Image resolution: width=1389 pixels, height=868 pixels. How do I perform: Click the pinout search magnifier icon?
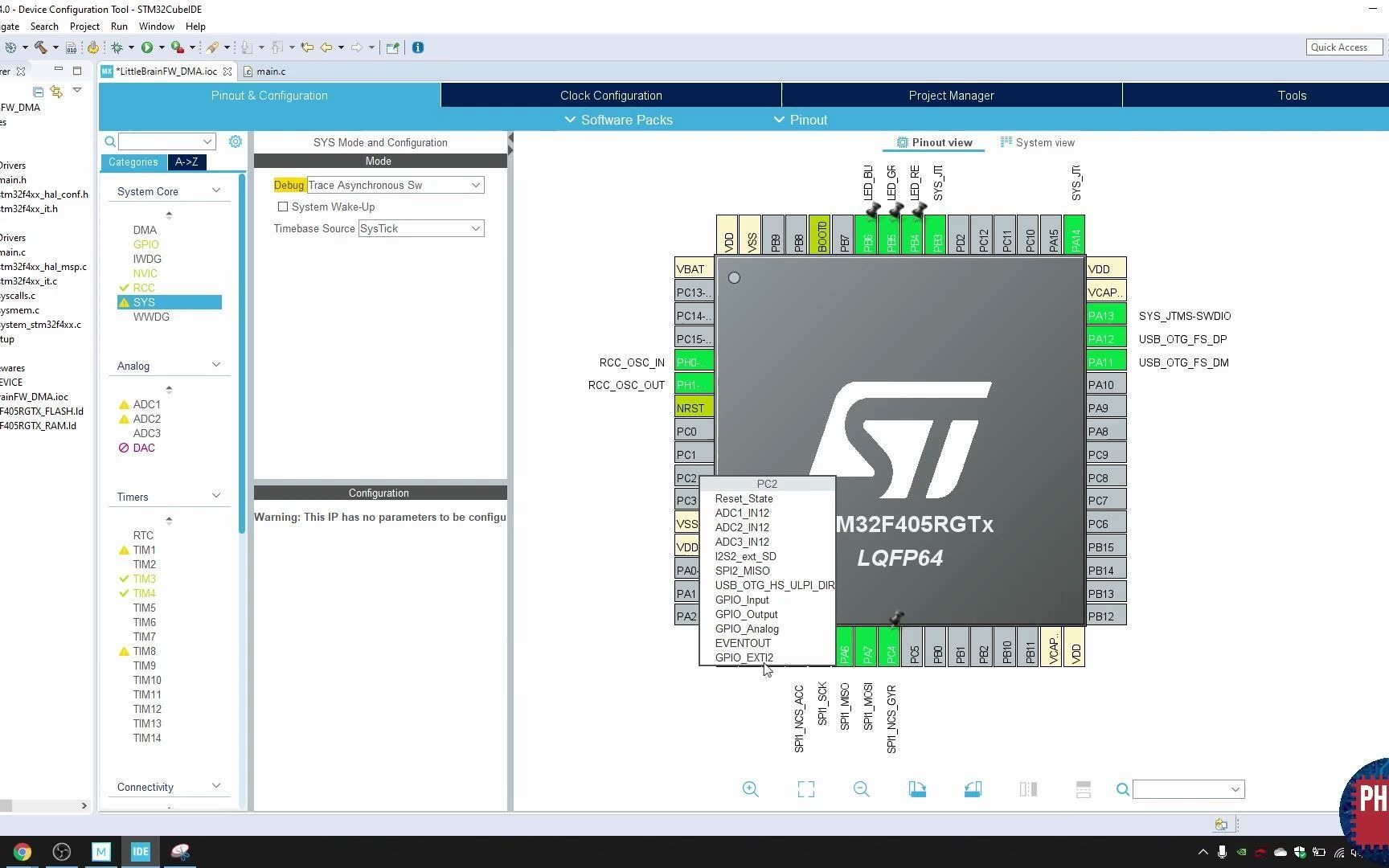(x=1123, y=789)
